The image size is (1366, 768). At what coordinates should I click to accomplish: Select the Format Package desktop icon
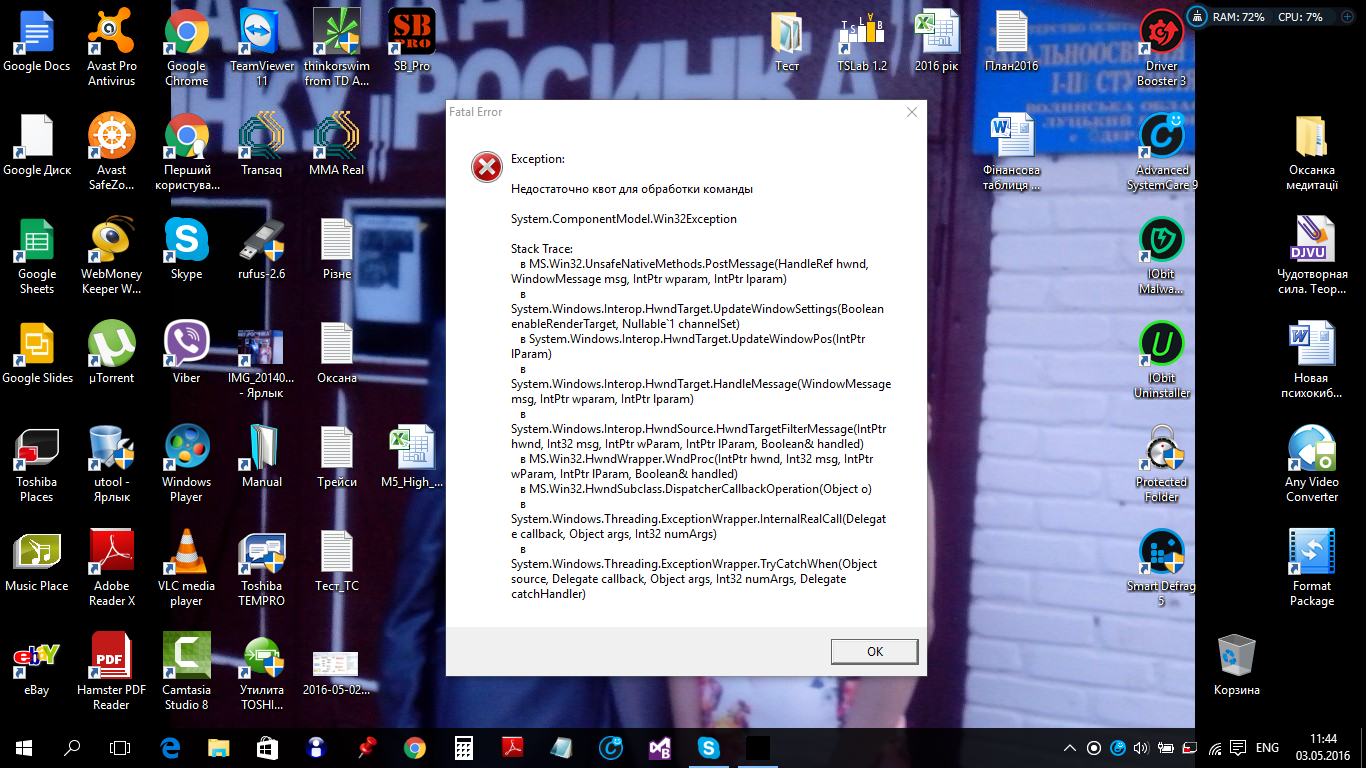coord(1312,567)
